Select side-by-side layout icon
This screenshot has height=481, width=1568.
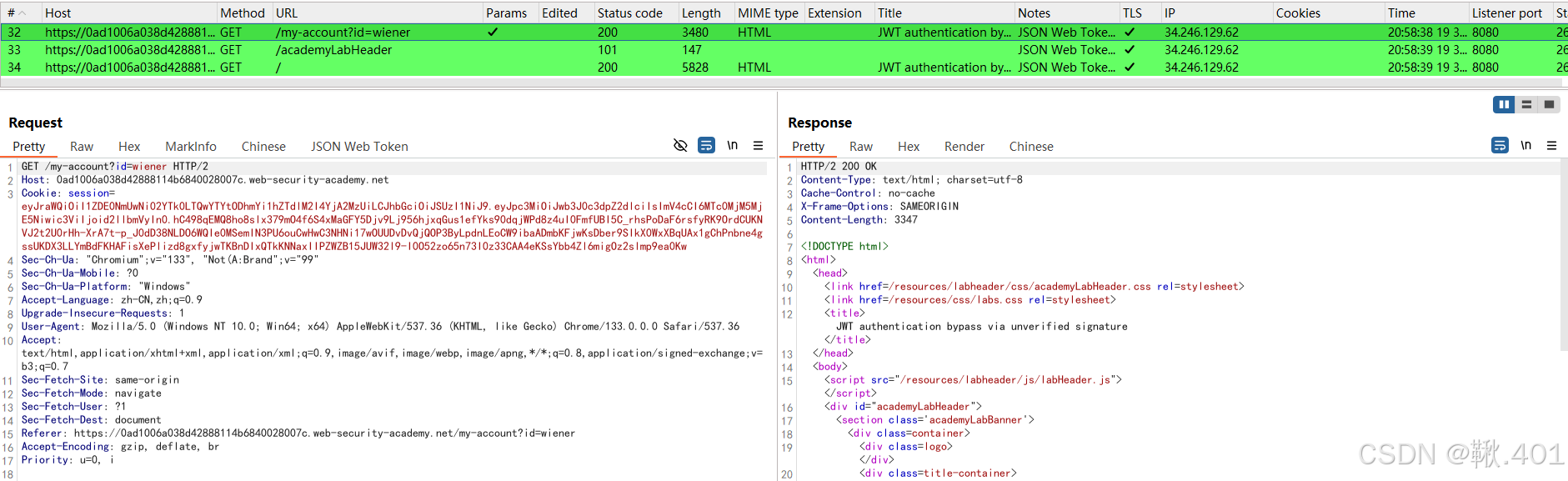click(1504, 104)
